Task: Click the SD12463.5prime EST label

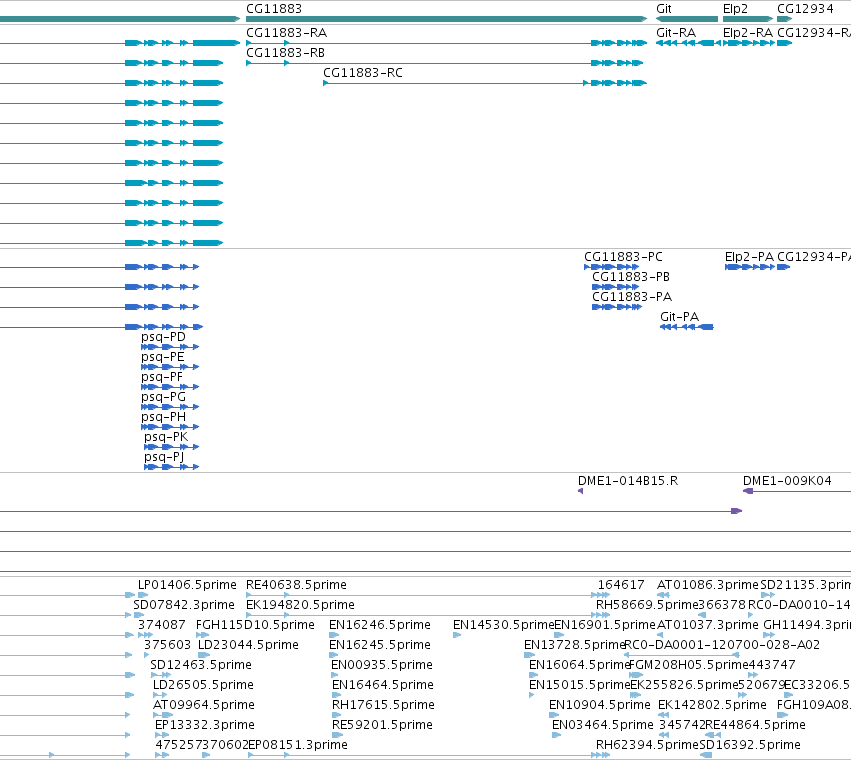Action: click(x=201, y=666)
